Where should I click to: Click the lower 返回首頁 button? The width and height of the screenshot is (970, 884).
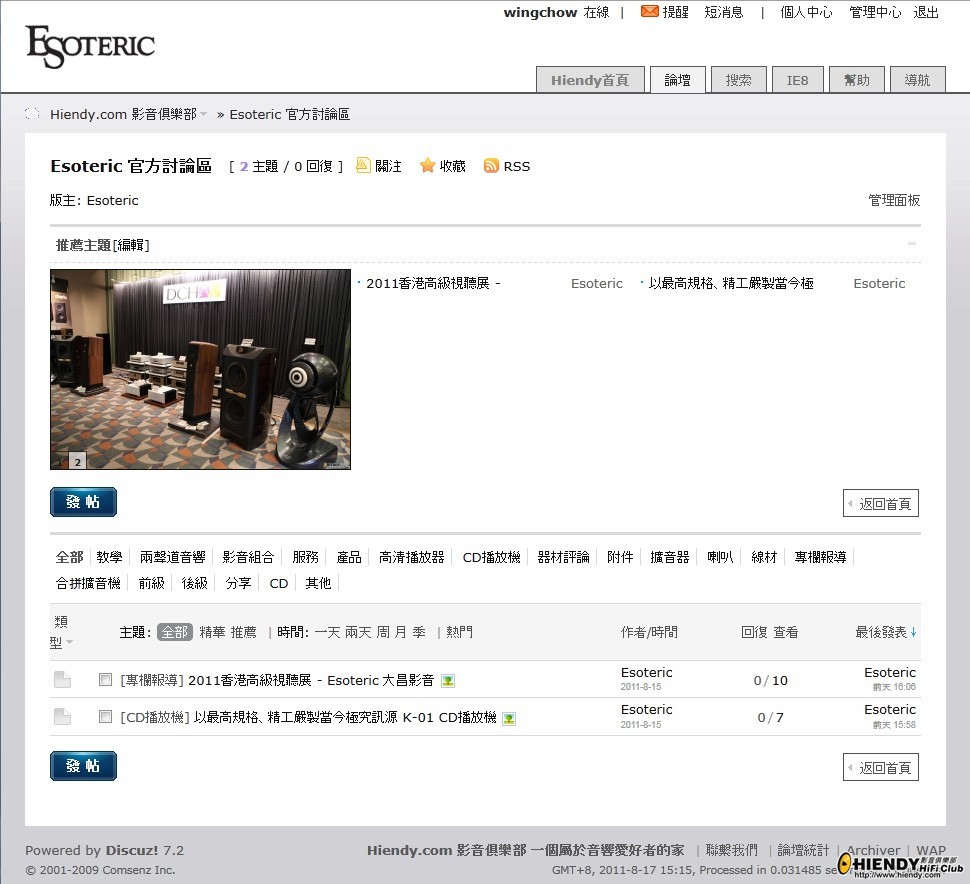point(881,767)
